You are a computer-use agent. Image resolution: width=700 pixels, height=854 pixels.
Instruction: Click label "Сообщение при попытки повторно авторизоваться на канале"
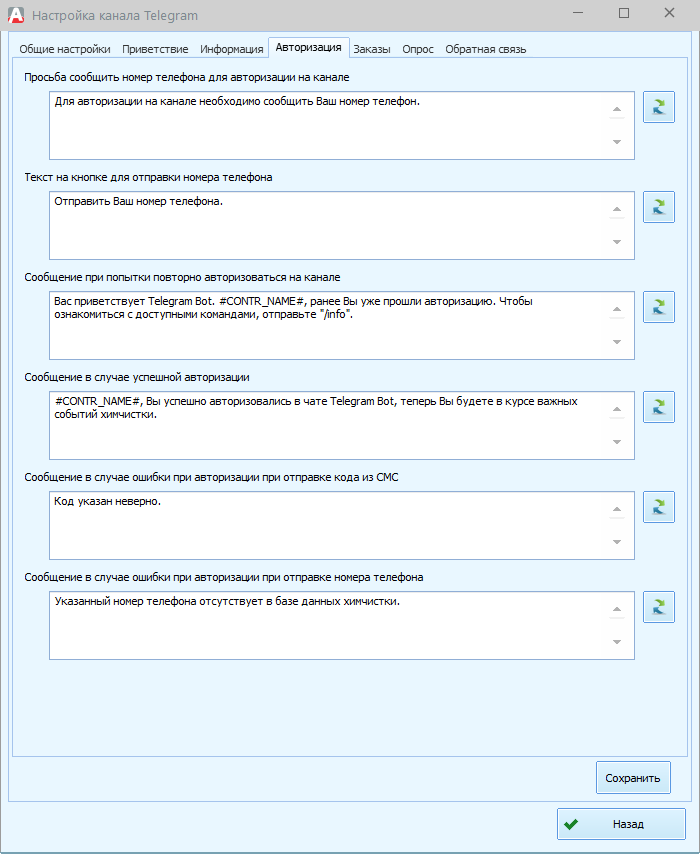(x=182, y=277)
